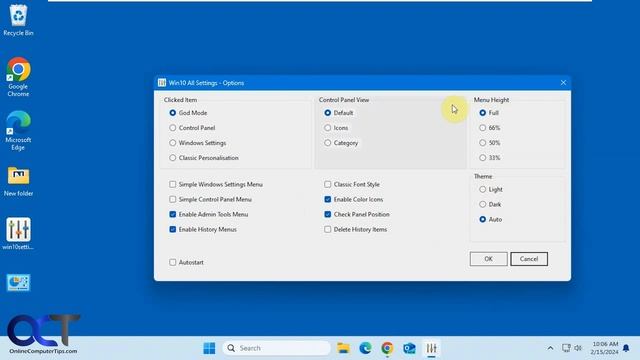The width and height of the screenshot is (640, 360).
Task: Click the taskbar Search box
Action: point(276,348)
